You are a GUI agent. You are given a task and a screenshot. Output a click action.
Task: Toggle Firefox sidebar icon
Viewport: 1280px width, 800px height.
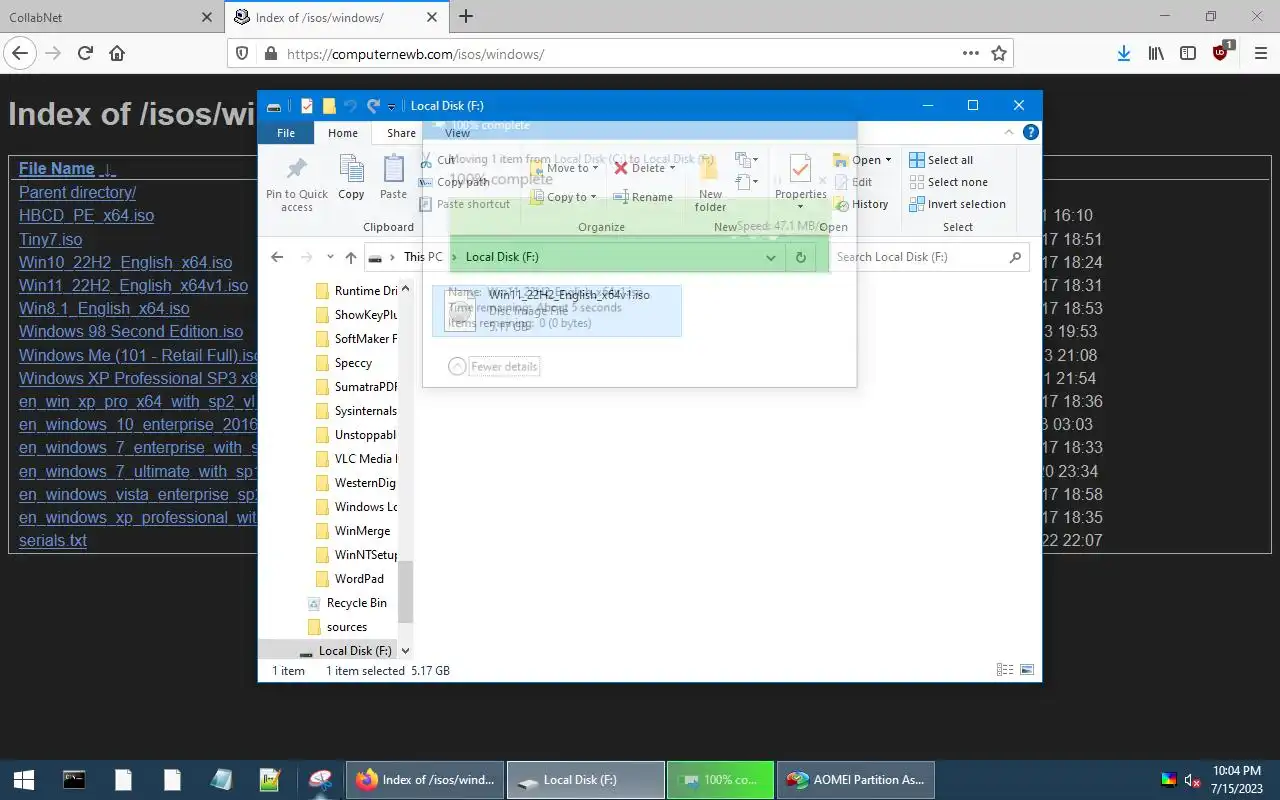pos(1188,54)
